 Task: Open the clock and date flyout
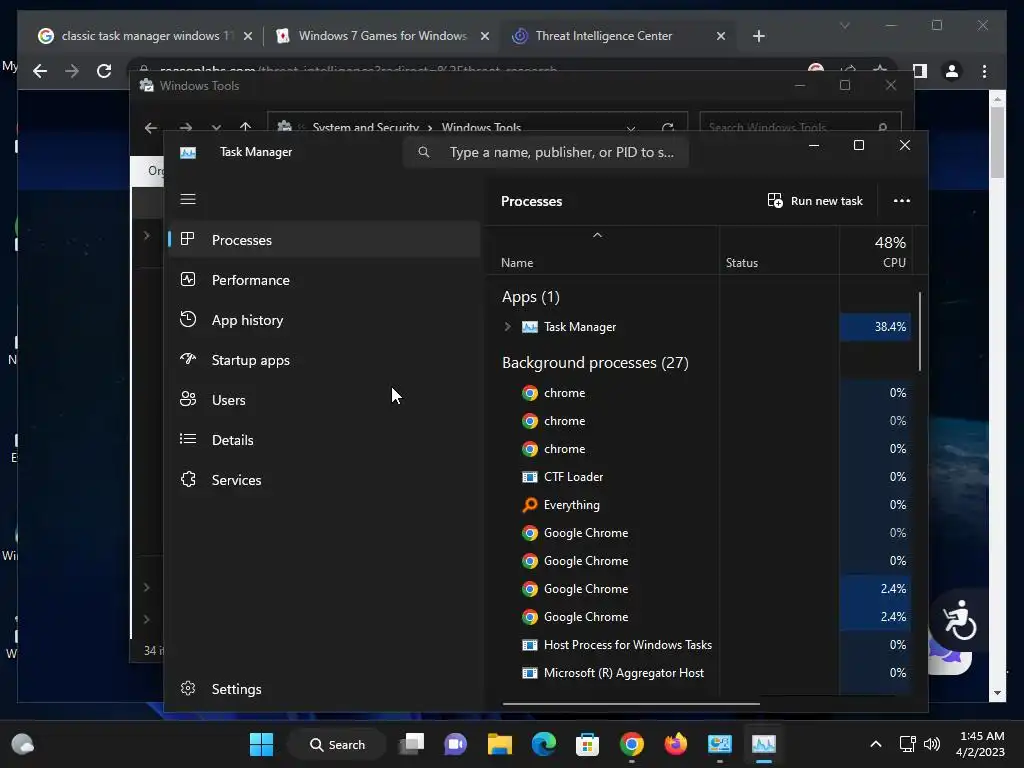click(x=980, y=744)
